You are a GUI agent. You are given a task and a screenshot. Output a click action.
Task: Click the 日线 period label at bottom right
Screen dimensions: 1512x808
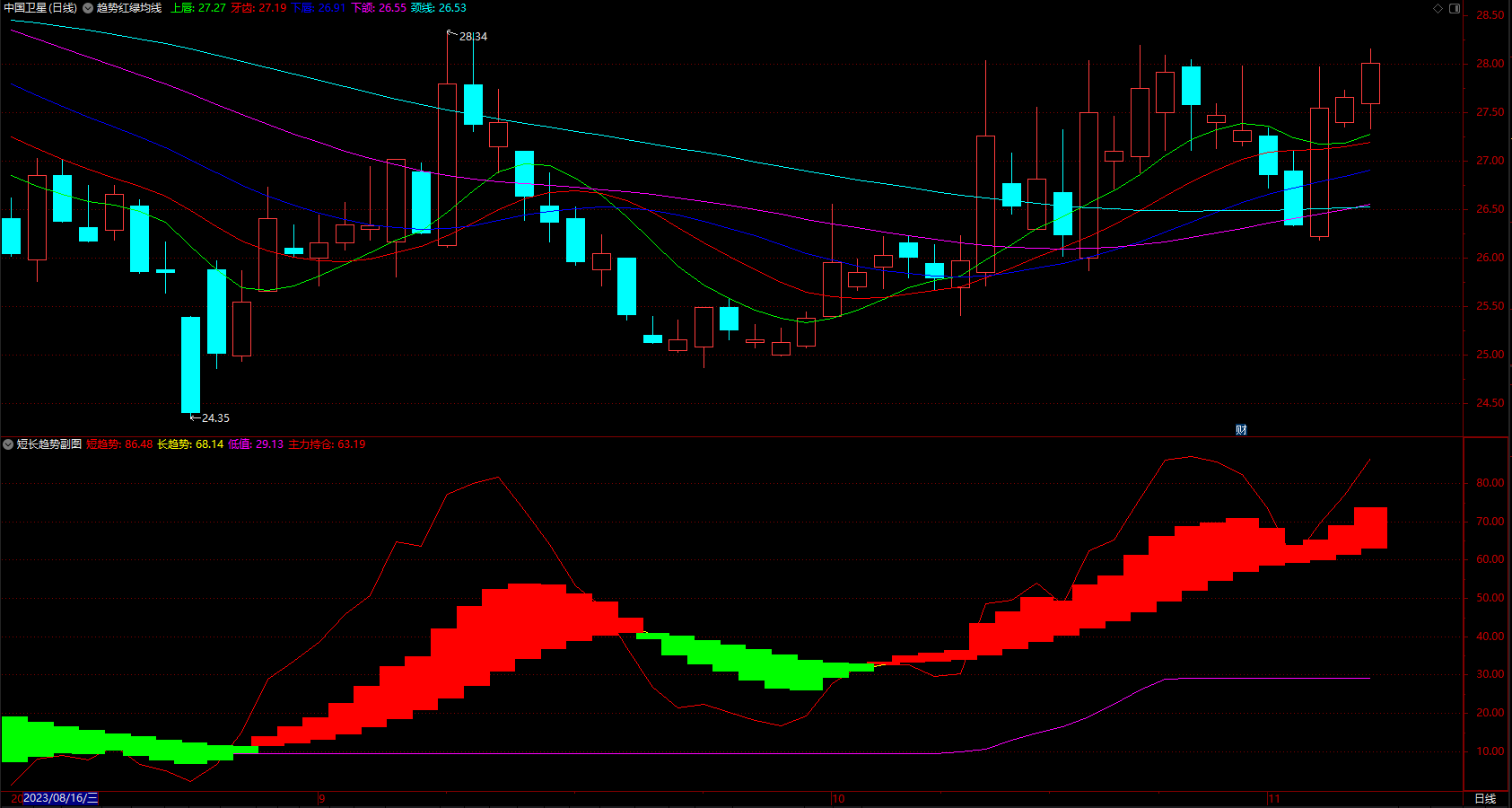click(1485, 799)
